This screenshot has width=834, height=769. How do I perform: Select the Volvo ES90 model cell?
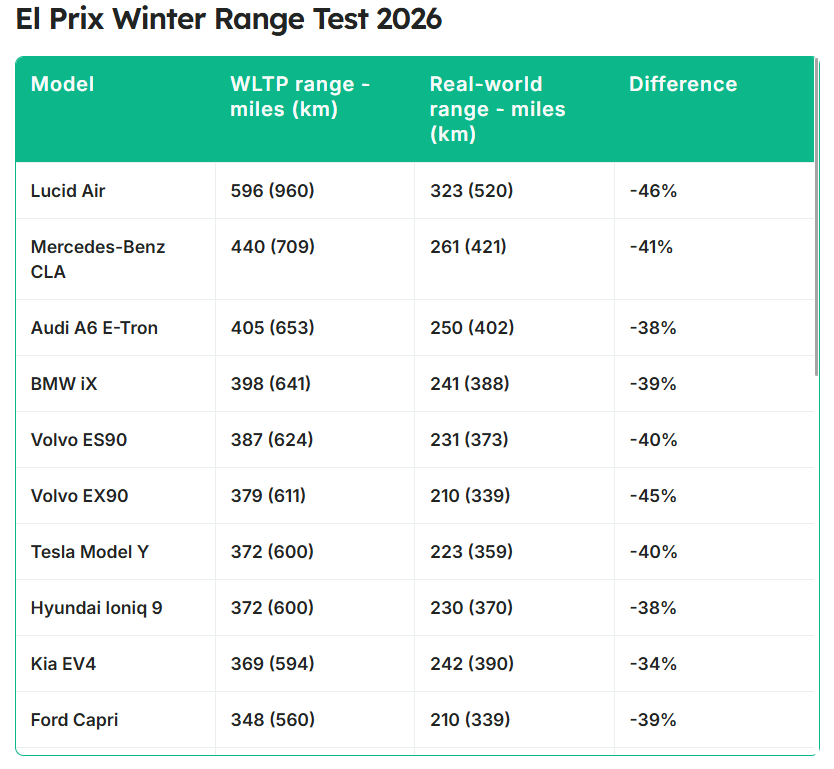click(x=79, y=440)
